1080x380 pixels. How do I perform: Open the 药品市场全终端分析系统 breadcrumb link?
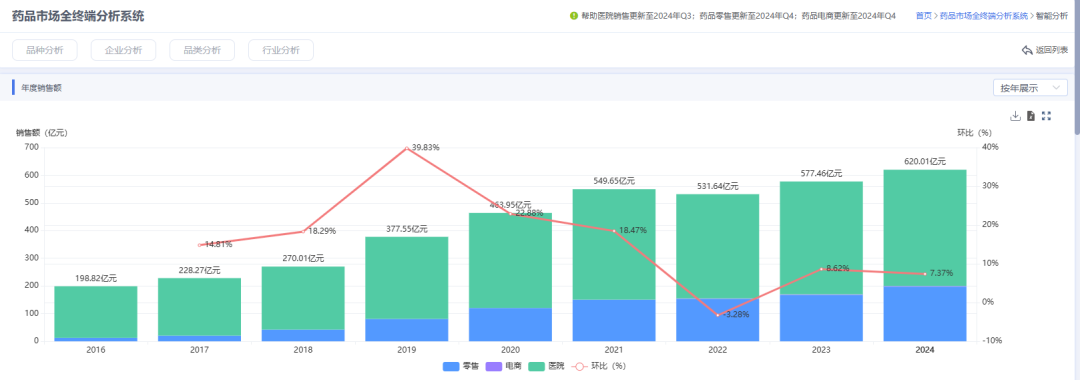pyautogui.click(x=984, y=16)
